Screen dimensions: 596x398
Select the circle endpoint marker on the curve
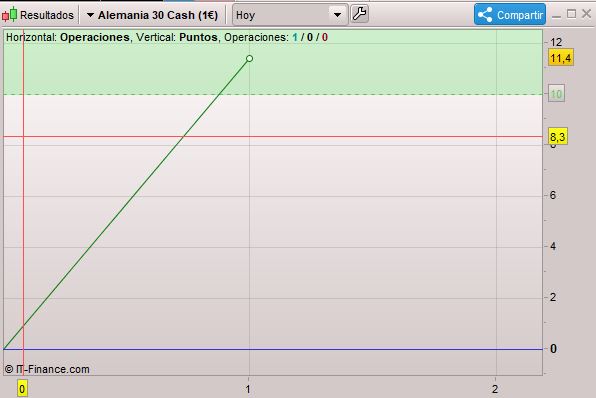click(x=249, y=59)
